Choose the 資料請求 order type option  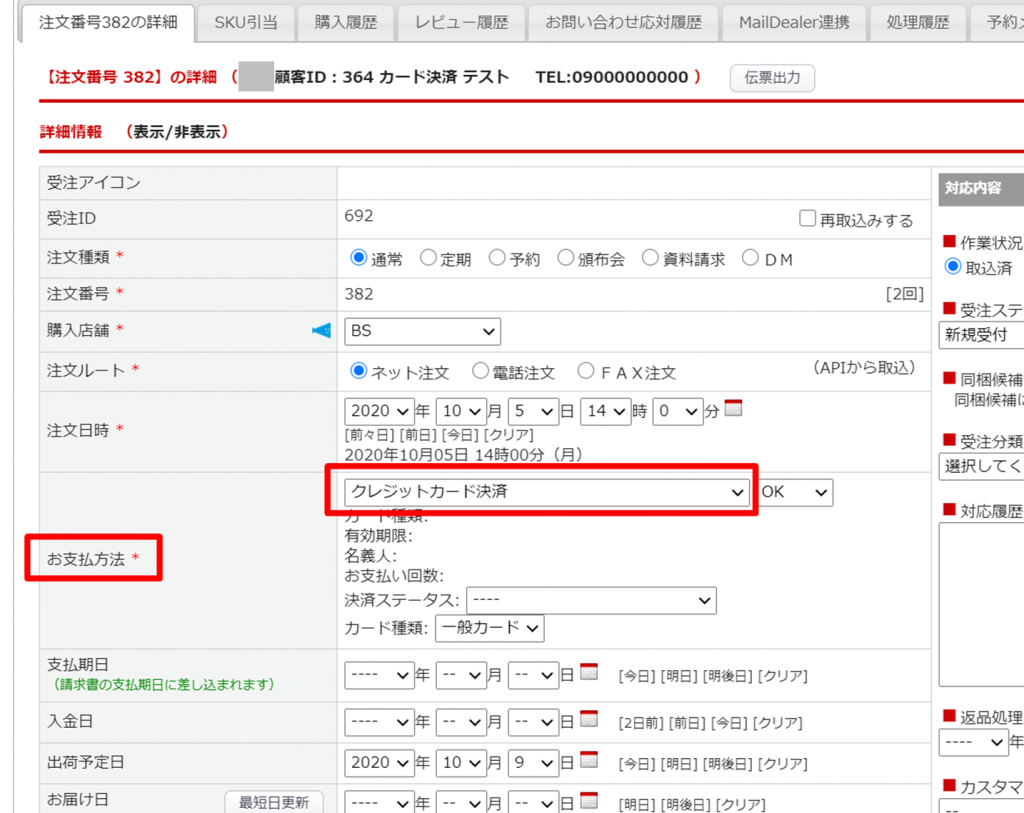tap(651, 258)
